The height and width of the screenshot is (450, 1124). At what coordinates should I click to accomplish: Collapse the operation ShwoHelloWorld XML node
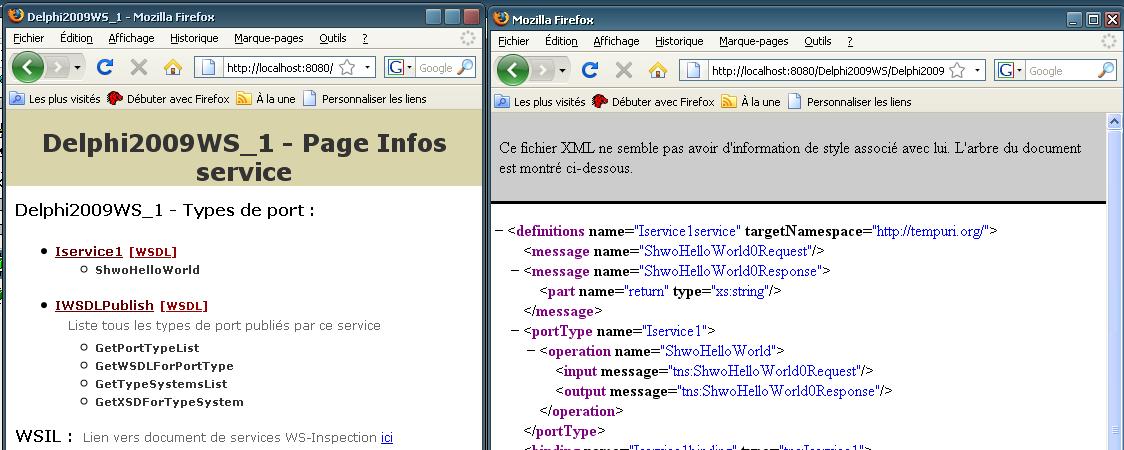coord(530,351)
